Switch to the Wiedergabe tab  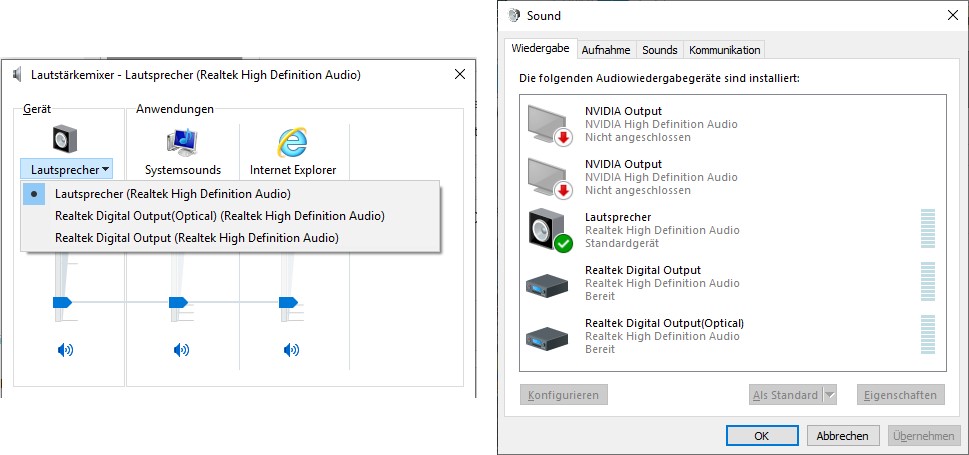pos(540,49)
